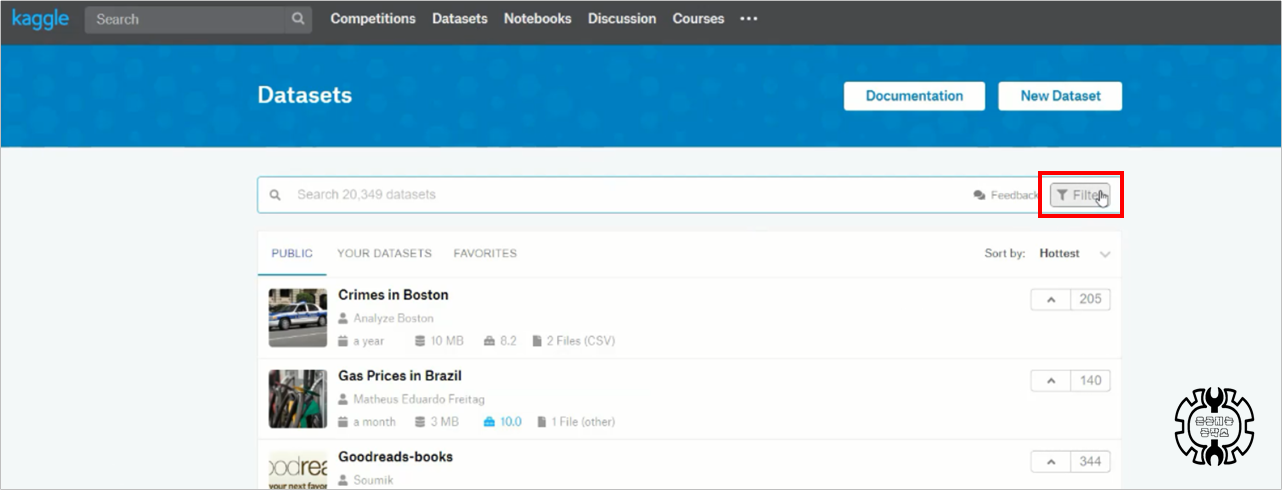Click the file icon beside 2 Files (CSV)

coord(537,341)
